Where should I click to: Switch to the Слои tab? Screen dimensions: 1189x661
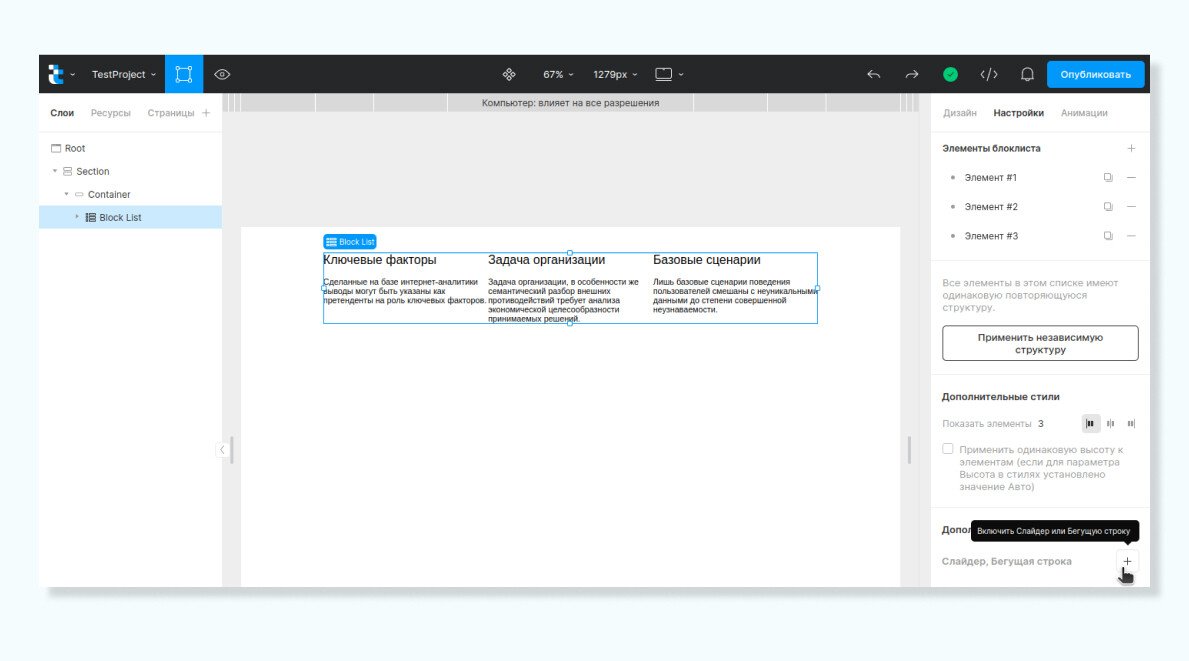point(62,113)
